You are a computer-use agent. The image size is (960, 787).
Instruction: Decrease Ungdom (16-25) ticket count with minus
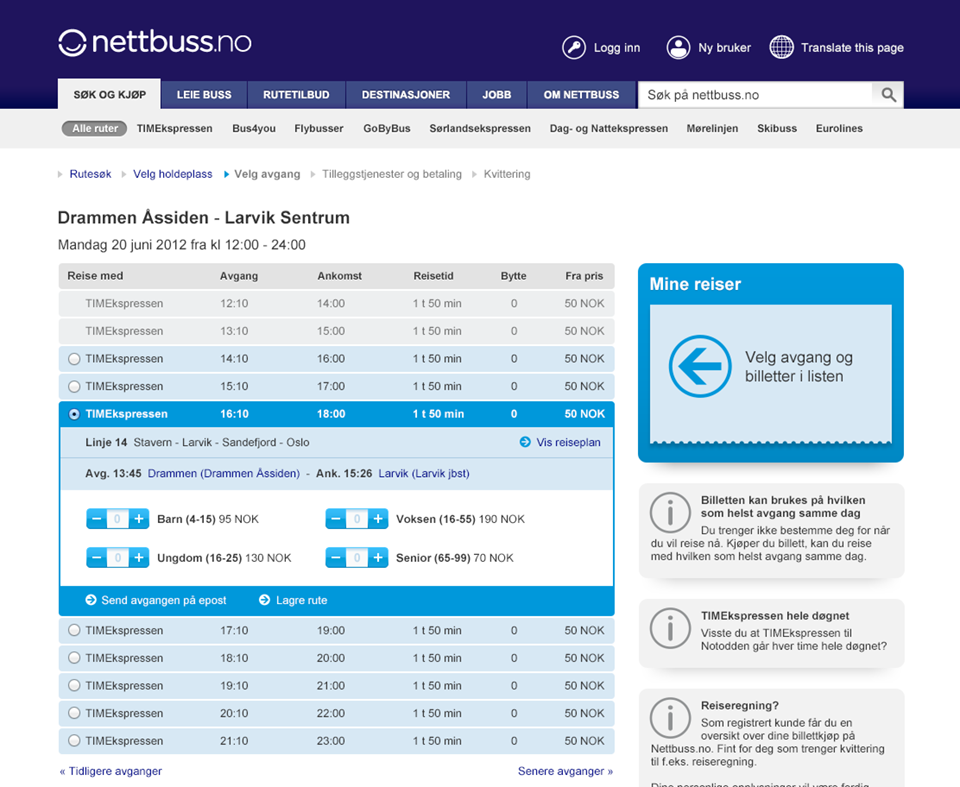[x=96, y=558]
